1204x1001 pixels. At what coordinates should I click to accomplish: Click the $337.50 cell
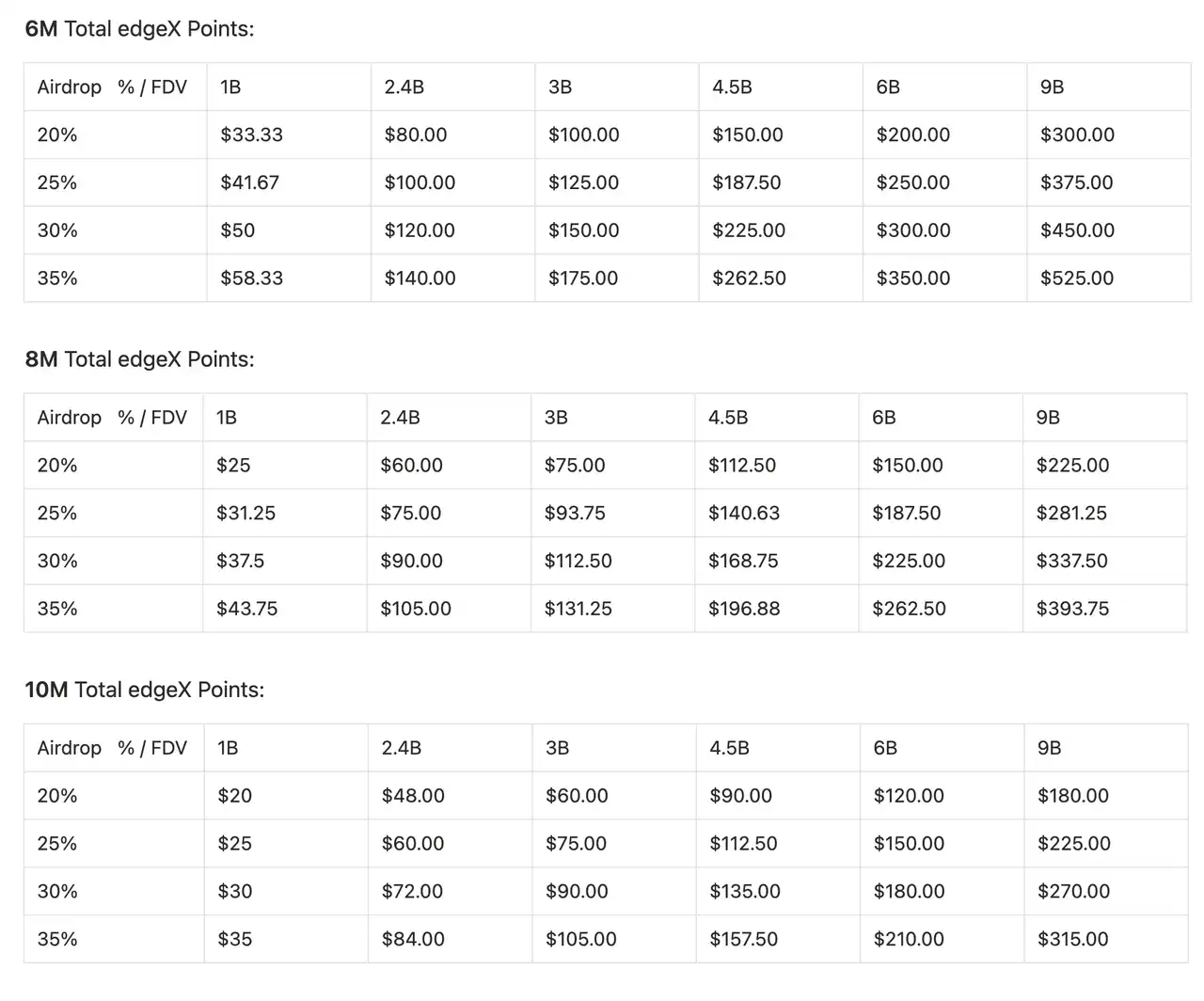coord(1071,561)
